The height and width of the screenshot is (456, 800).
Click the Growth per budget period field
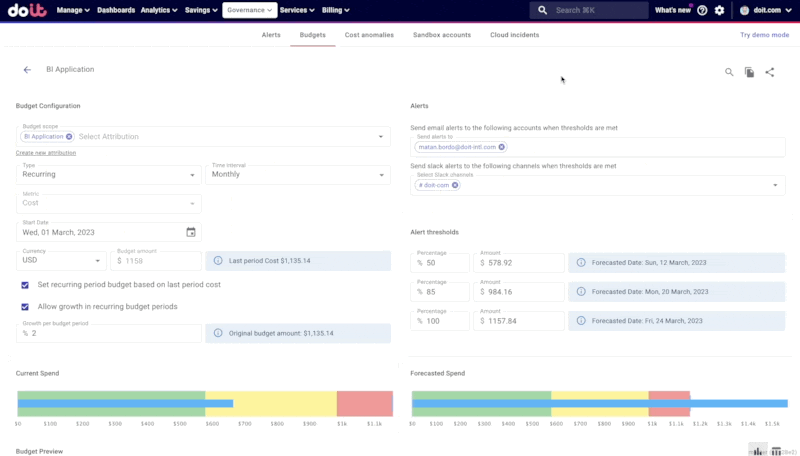(108, 333)
